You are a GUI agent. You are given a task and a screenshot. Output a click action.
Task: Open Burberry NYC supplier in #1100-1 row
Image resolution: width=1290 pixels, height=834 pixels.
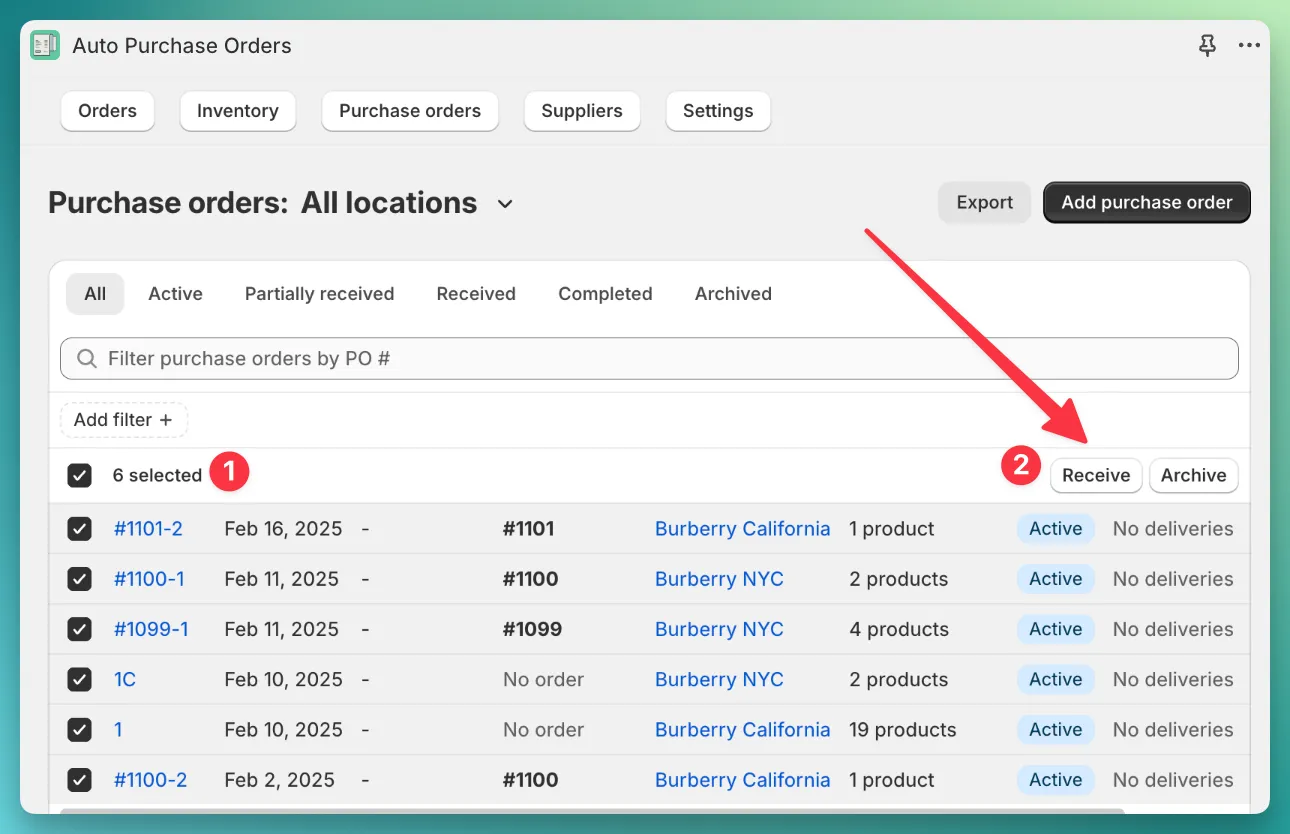click(x=719, y=579)
